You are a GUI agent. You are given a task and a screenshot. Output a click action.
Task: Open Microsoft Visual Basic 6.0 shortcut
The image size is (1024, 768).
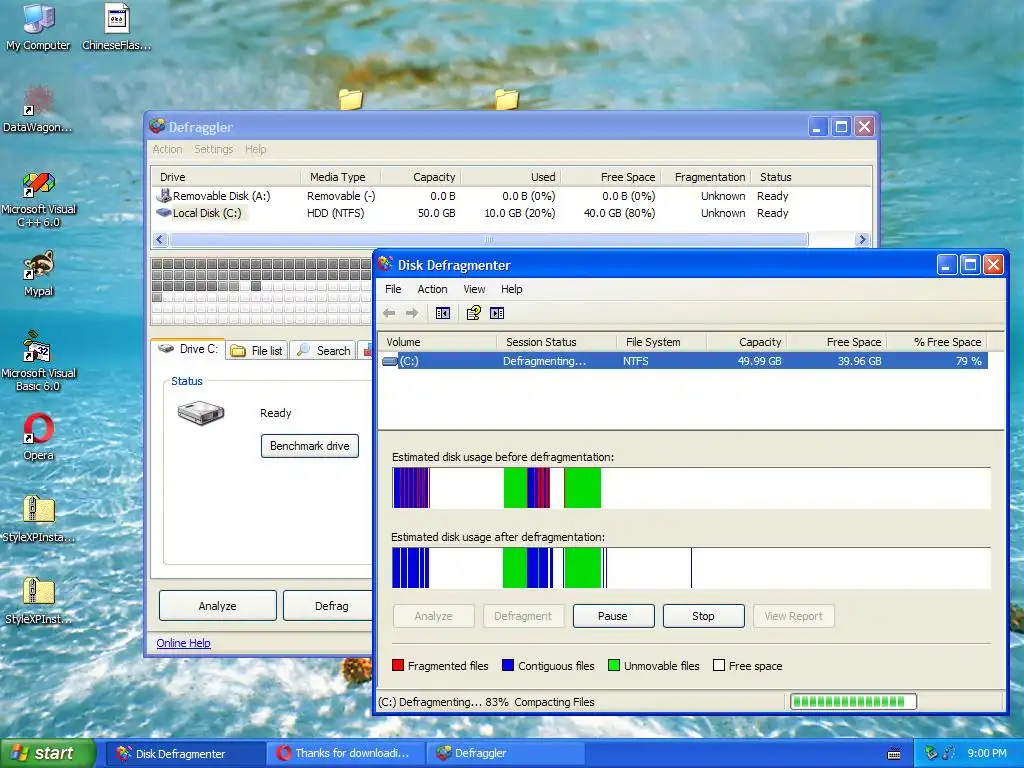38,362
